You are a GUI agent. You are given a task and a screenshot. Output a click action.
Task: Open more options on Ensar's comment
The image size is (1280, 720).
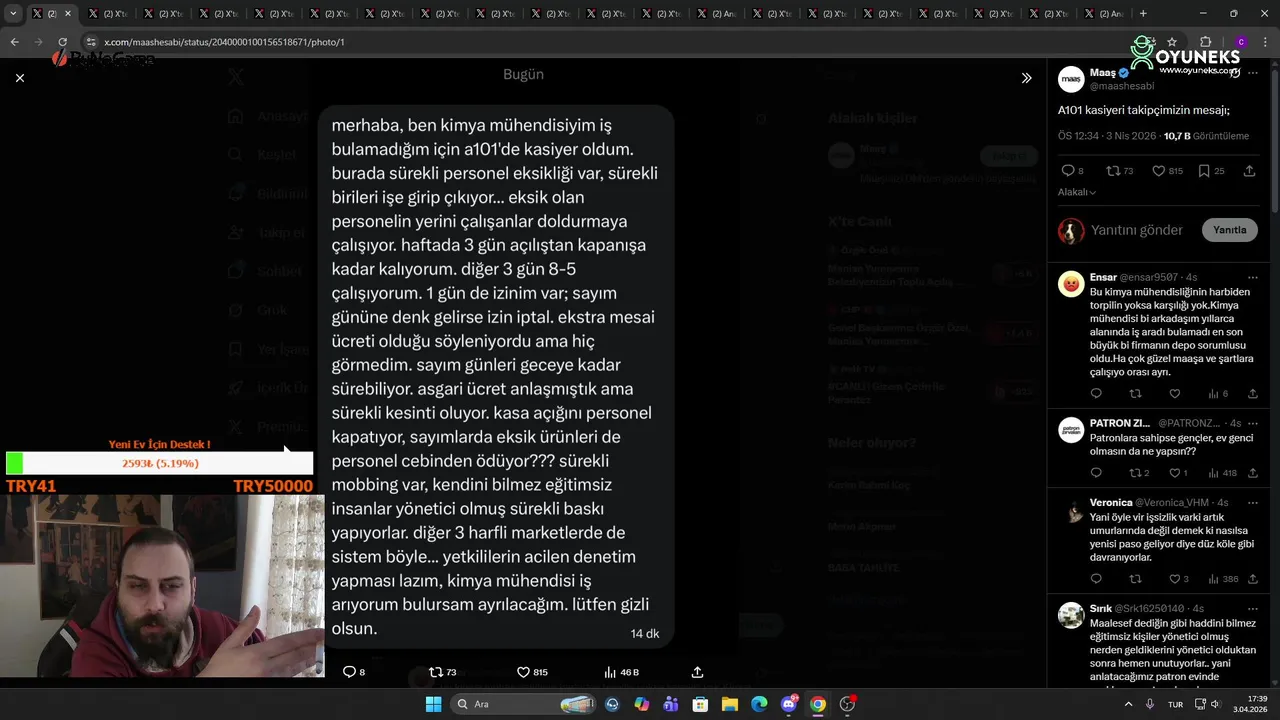tap(1253, 277)
